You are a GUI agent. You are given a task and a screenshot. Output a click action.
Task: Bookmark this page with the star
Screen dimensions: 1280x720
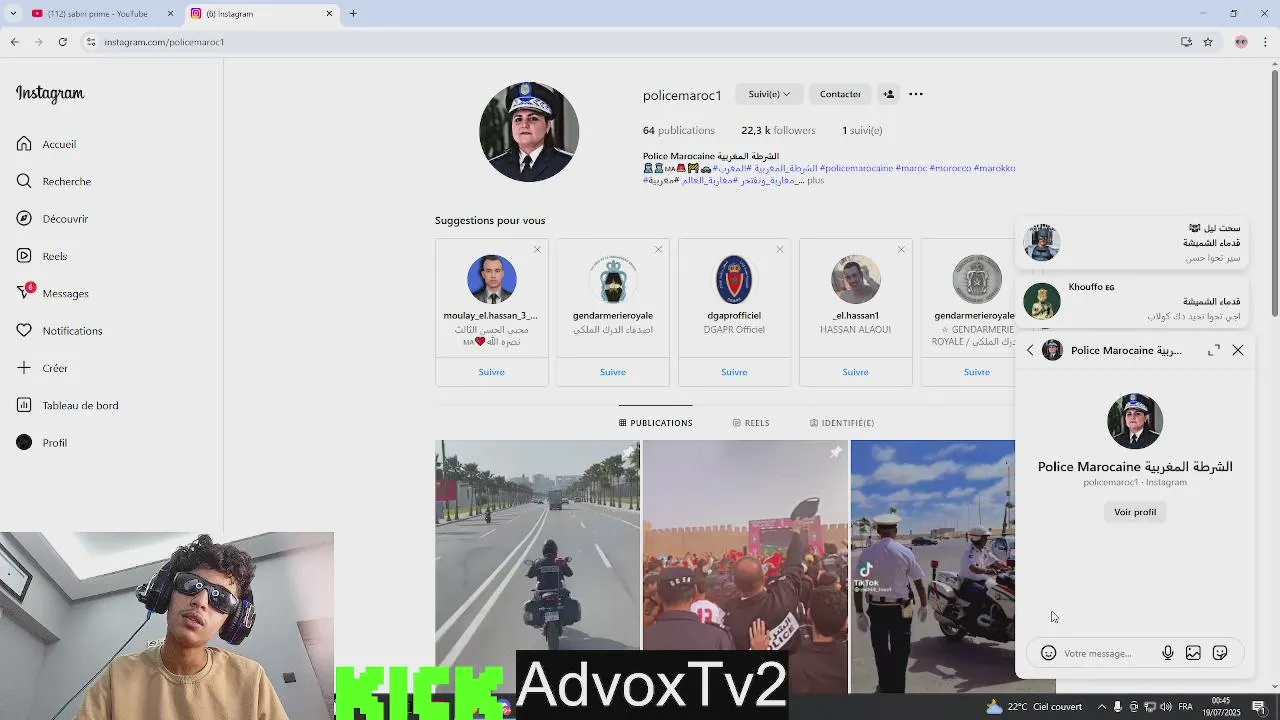[1208, 42]
